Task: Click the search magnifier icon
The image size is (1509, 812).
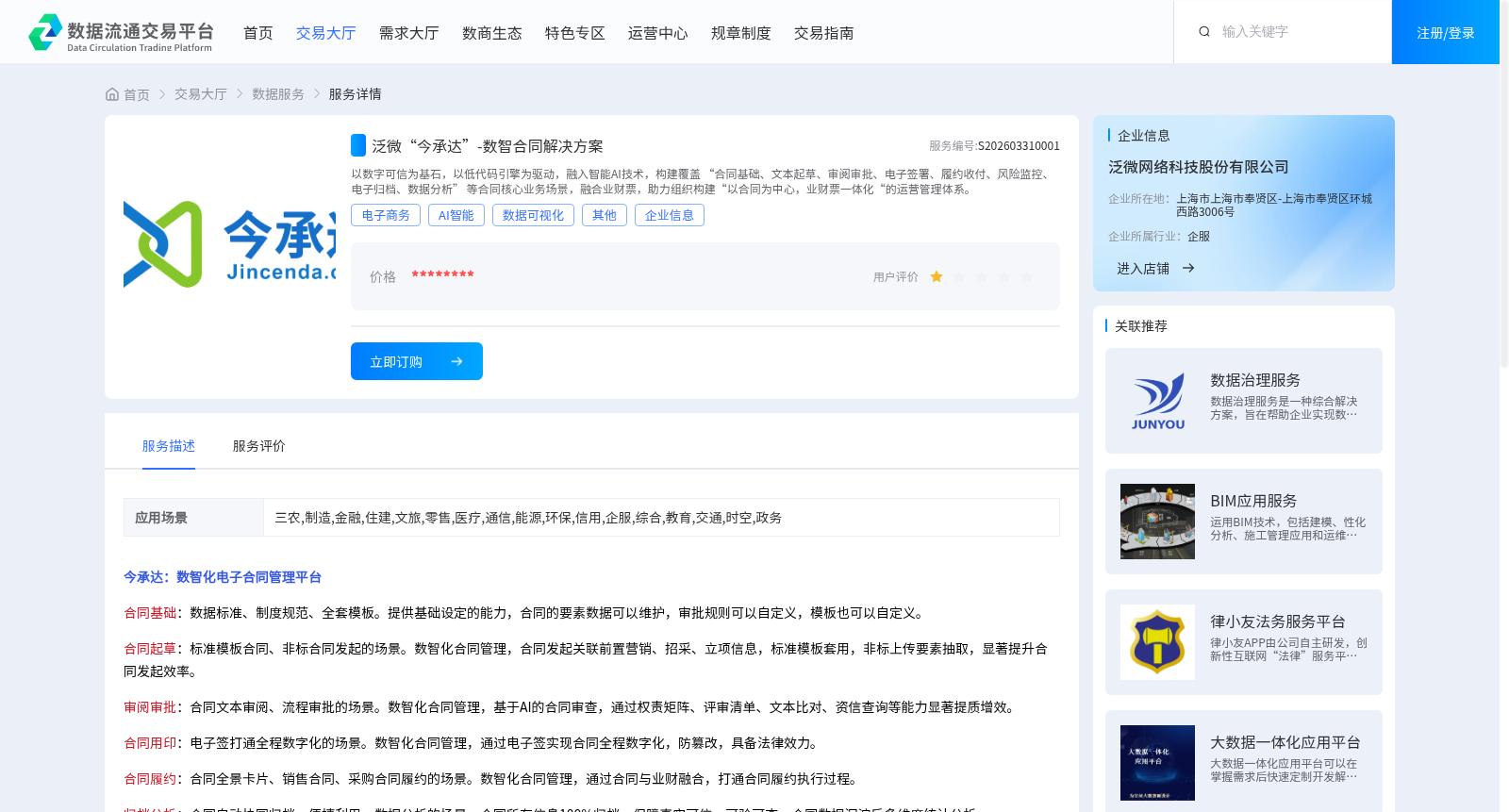Action: click(1204, 32)
